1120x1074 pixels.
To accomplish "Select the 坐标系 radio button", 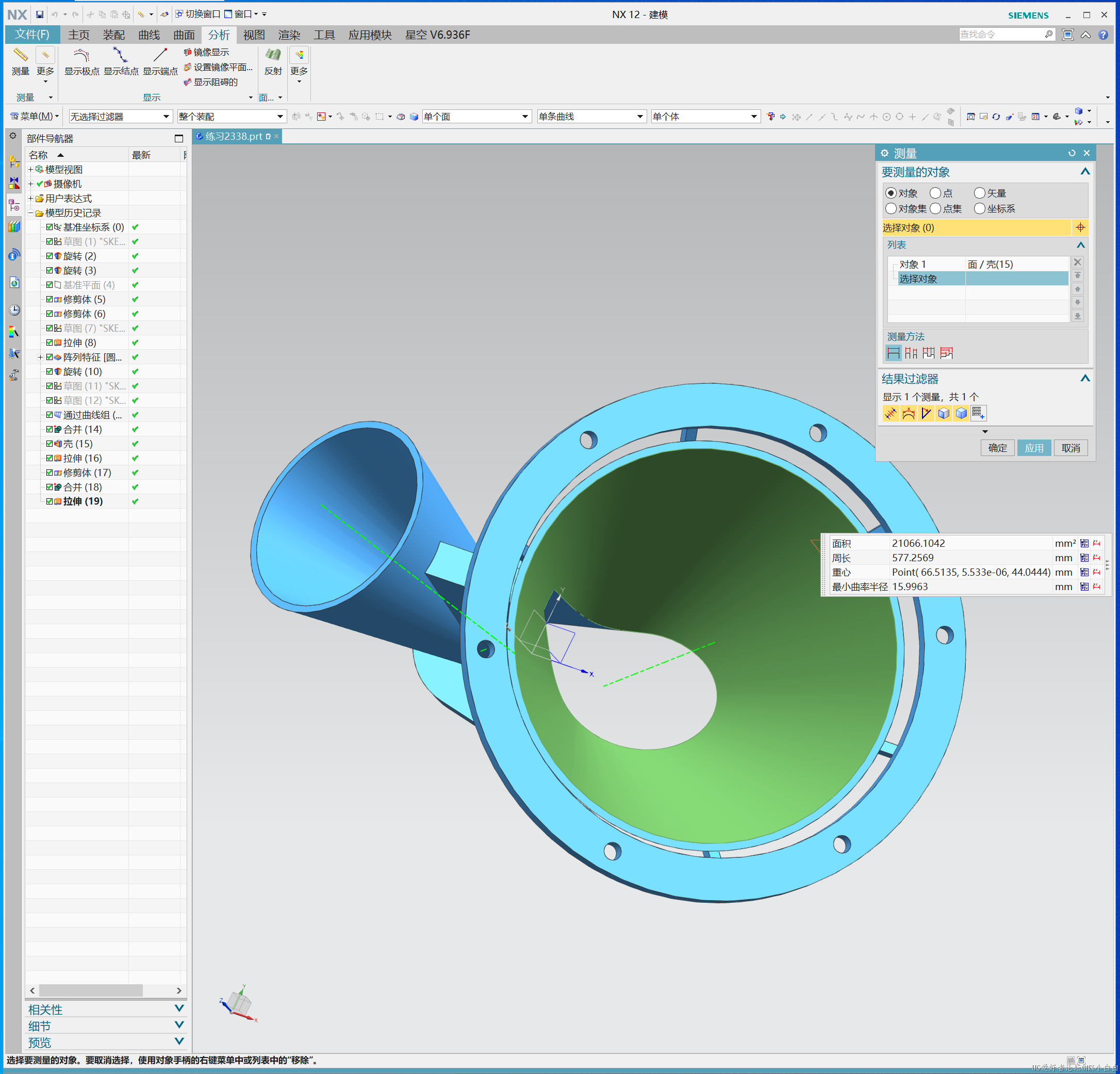I will click(x=980, y=208).
